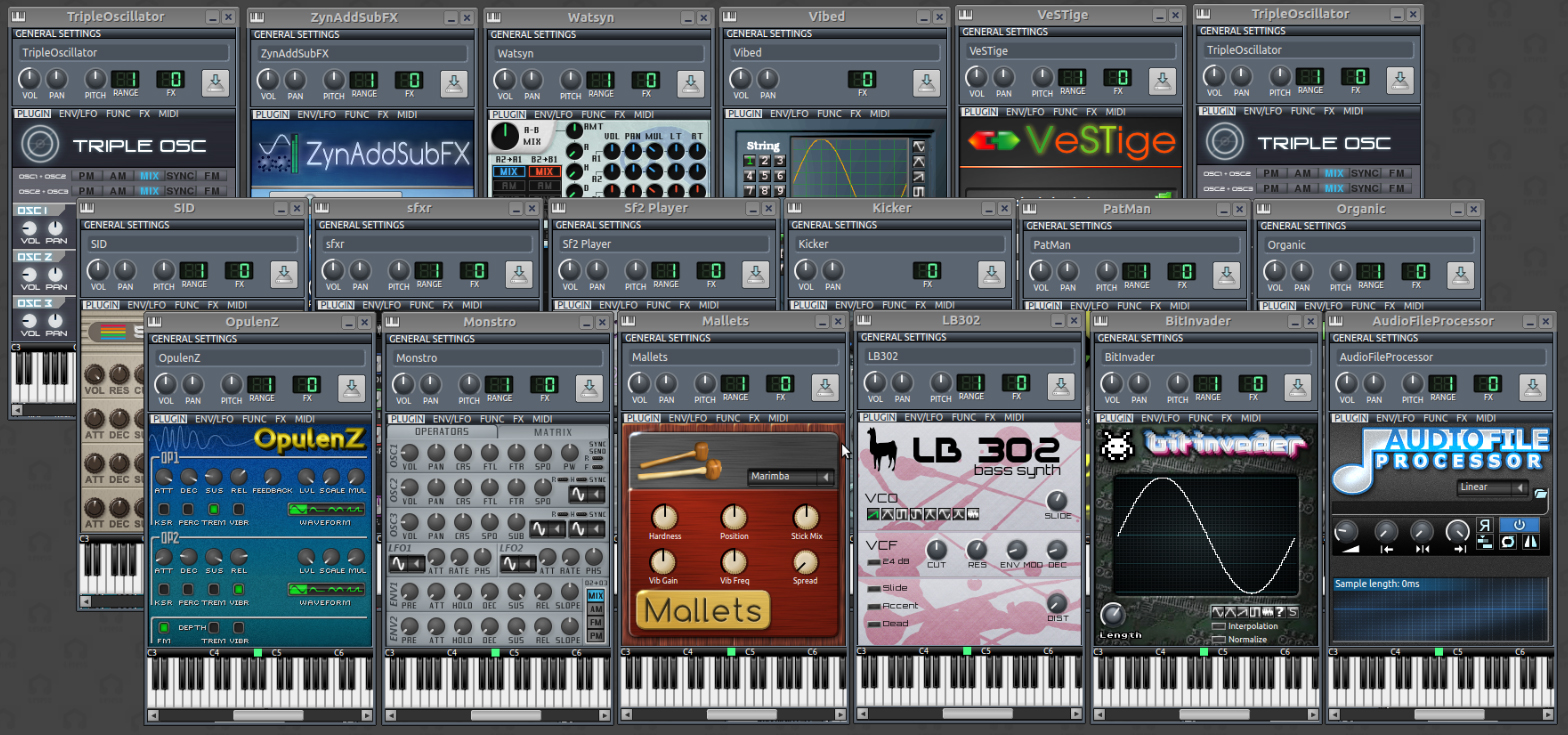Click BitInvader space invader logo

1115,444
